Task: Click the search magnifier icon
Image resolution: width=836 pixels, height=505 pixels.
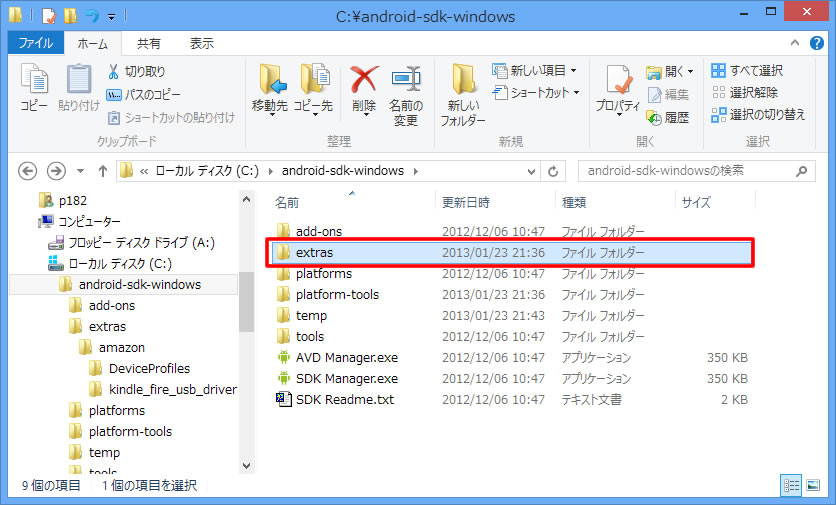Action: 801,171
